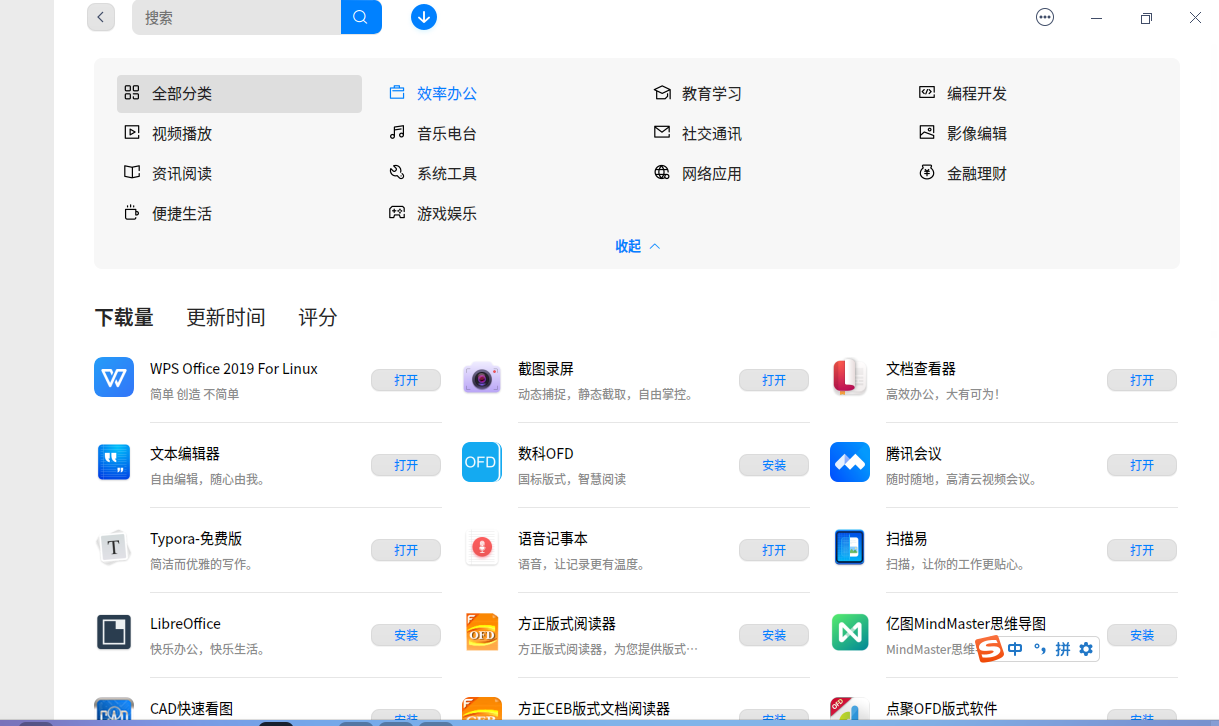Click the search magnifier icon
Screen dimensions: 1219x726
click(361, 17)
